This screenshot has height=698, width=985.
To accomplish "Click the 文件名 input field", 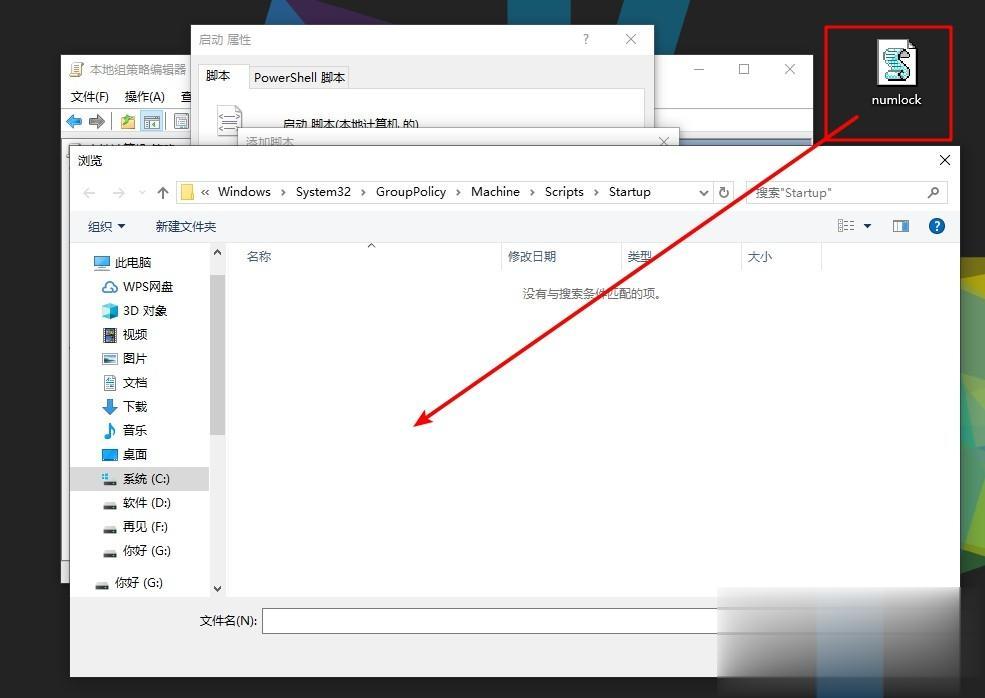I will [490, 621].
